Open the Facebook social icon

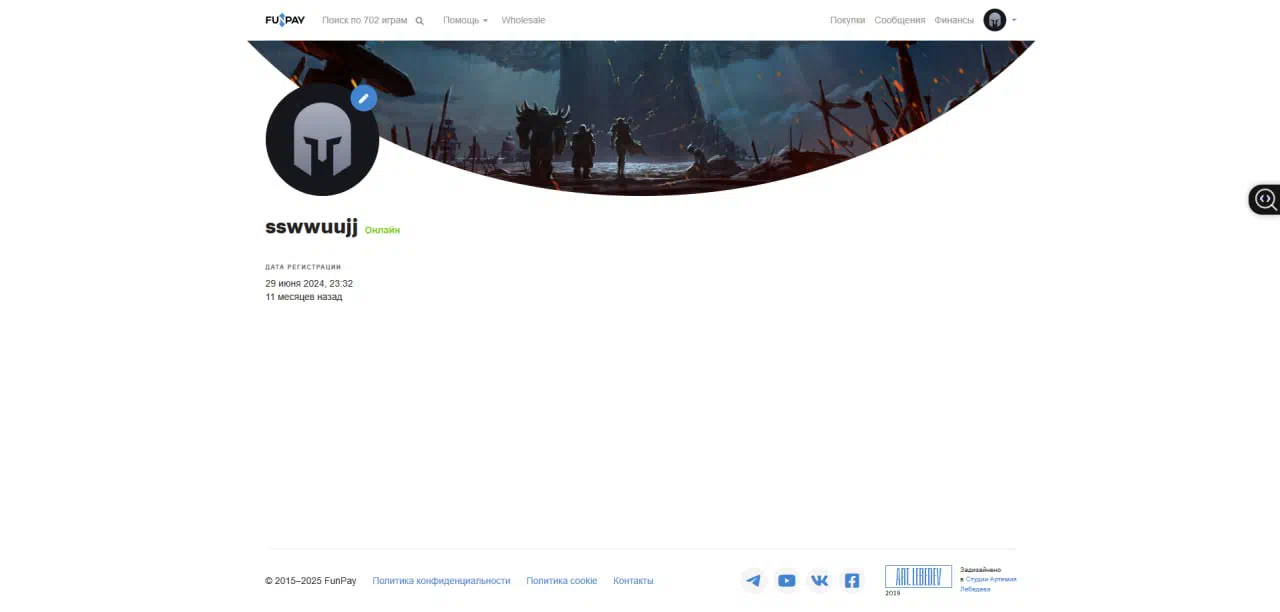852,581
